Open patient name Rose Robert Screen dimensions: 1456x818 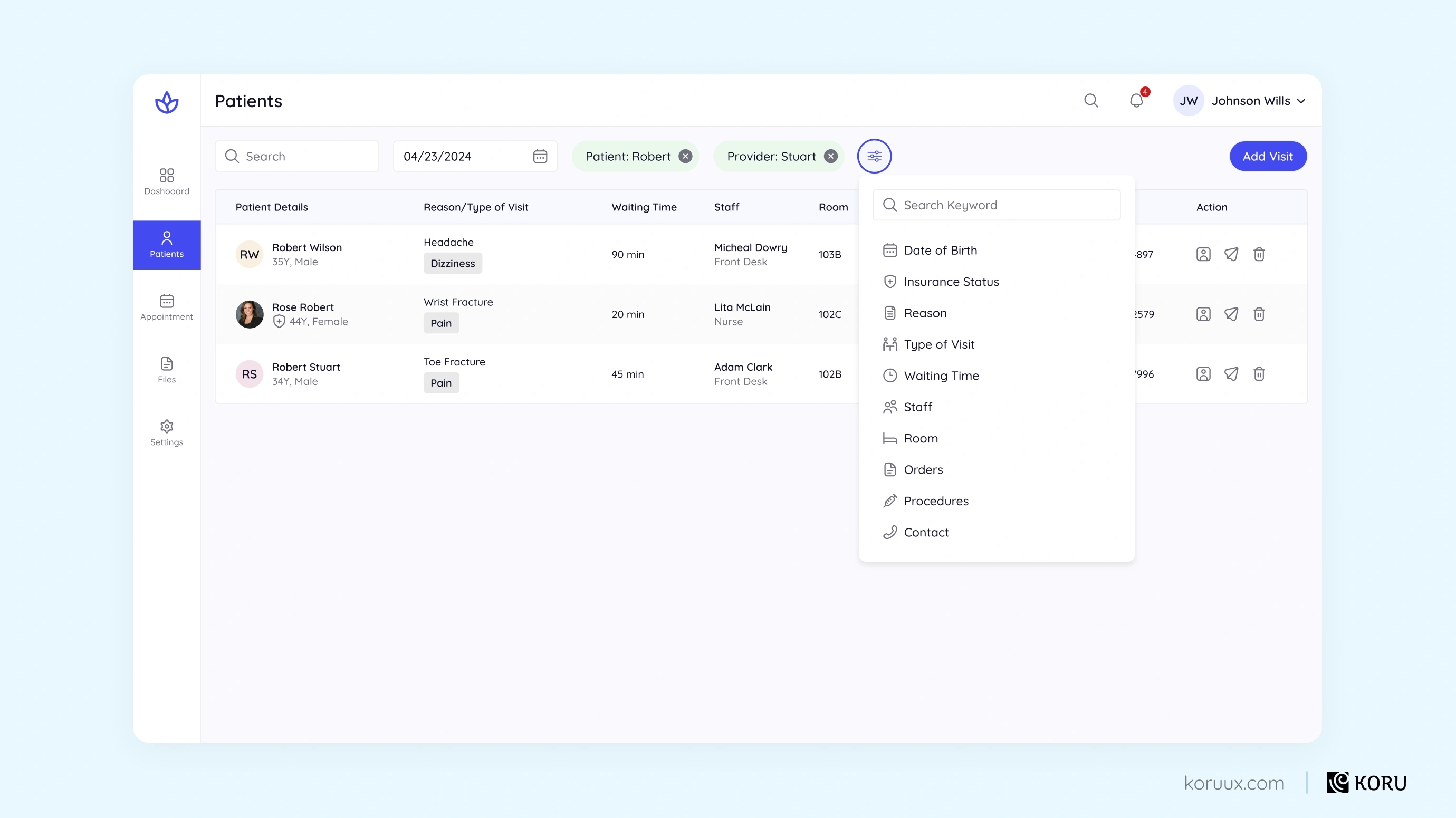303,307
